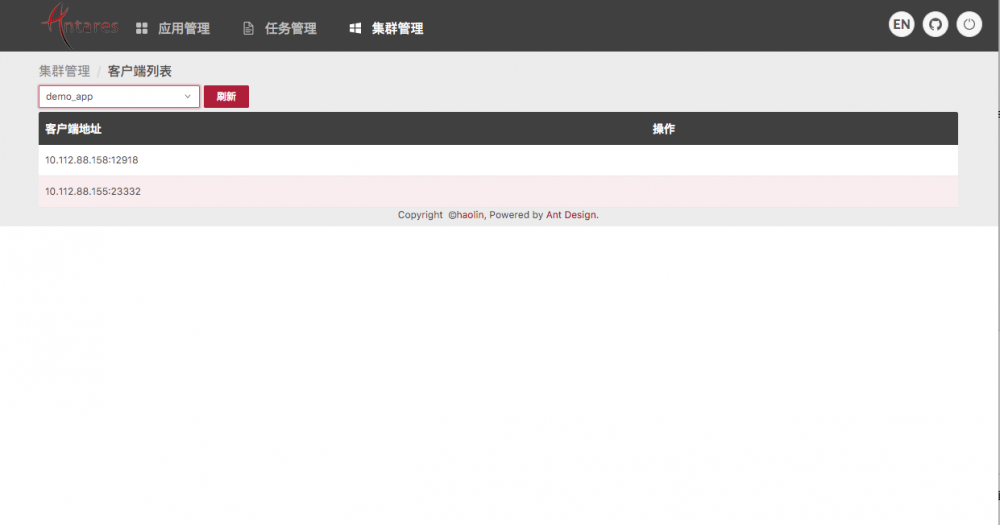Open the GitHub icon link

point(935,24)
